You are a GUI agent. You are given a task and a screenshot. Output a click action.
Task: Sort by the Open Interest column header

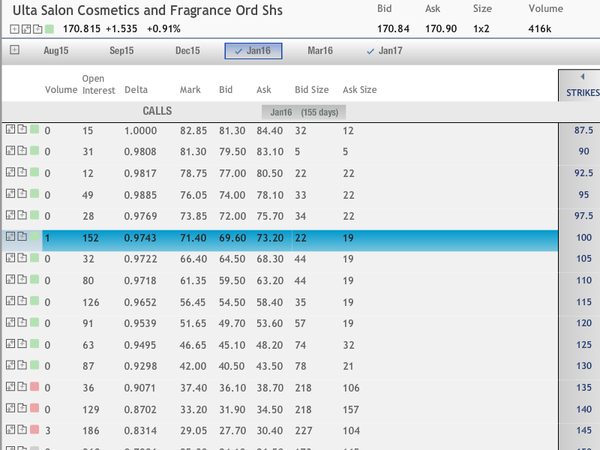[98, 84]
